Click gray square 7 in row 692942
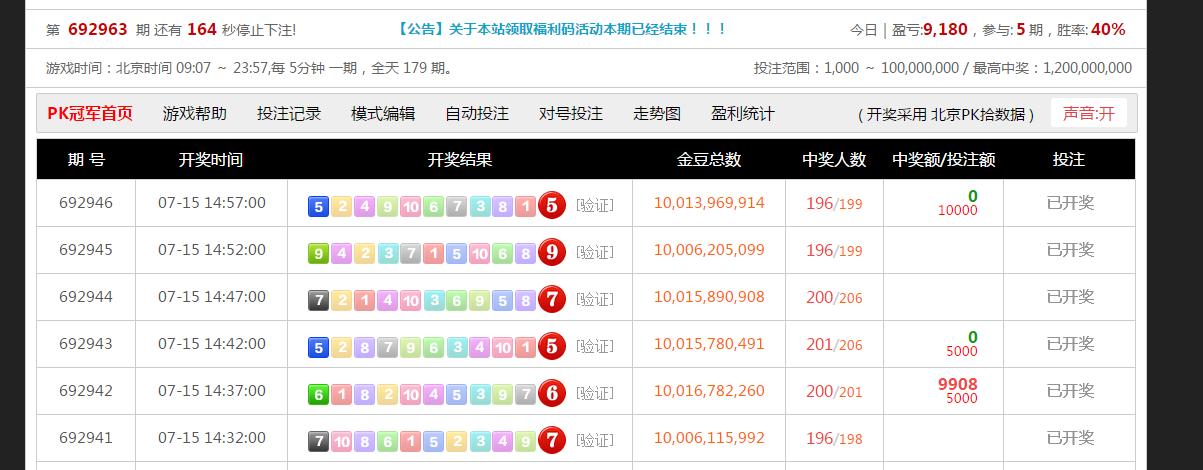 525,394
